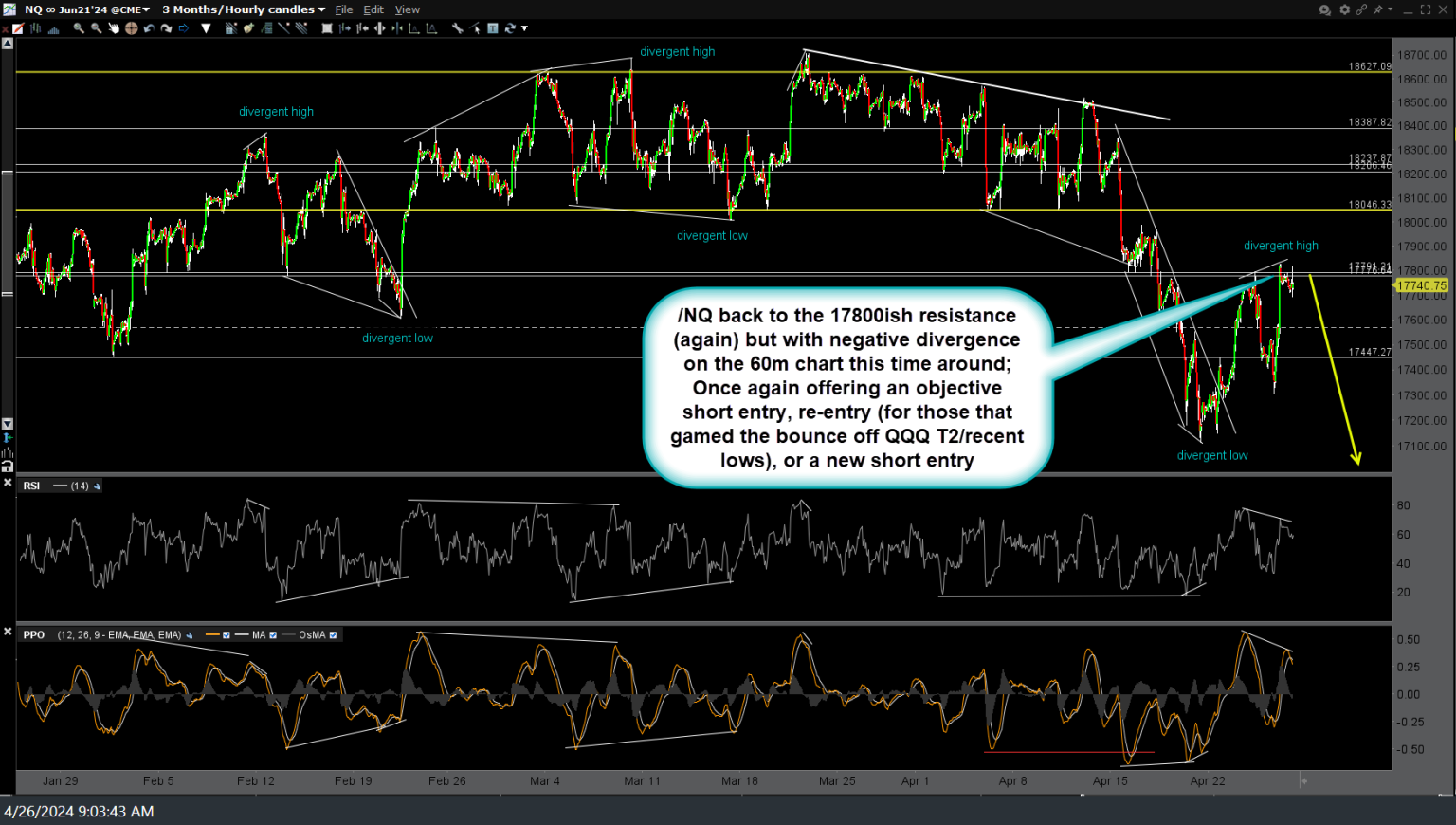Click the zoom in magnifier
The height and width of the screenshot is (825, 1456).
(79, 28)
